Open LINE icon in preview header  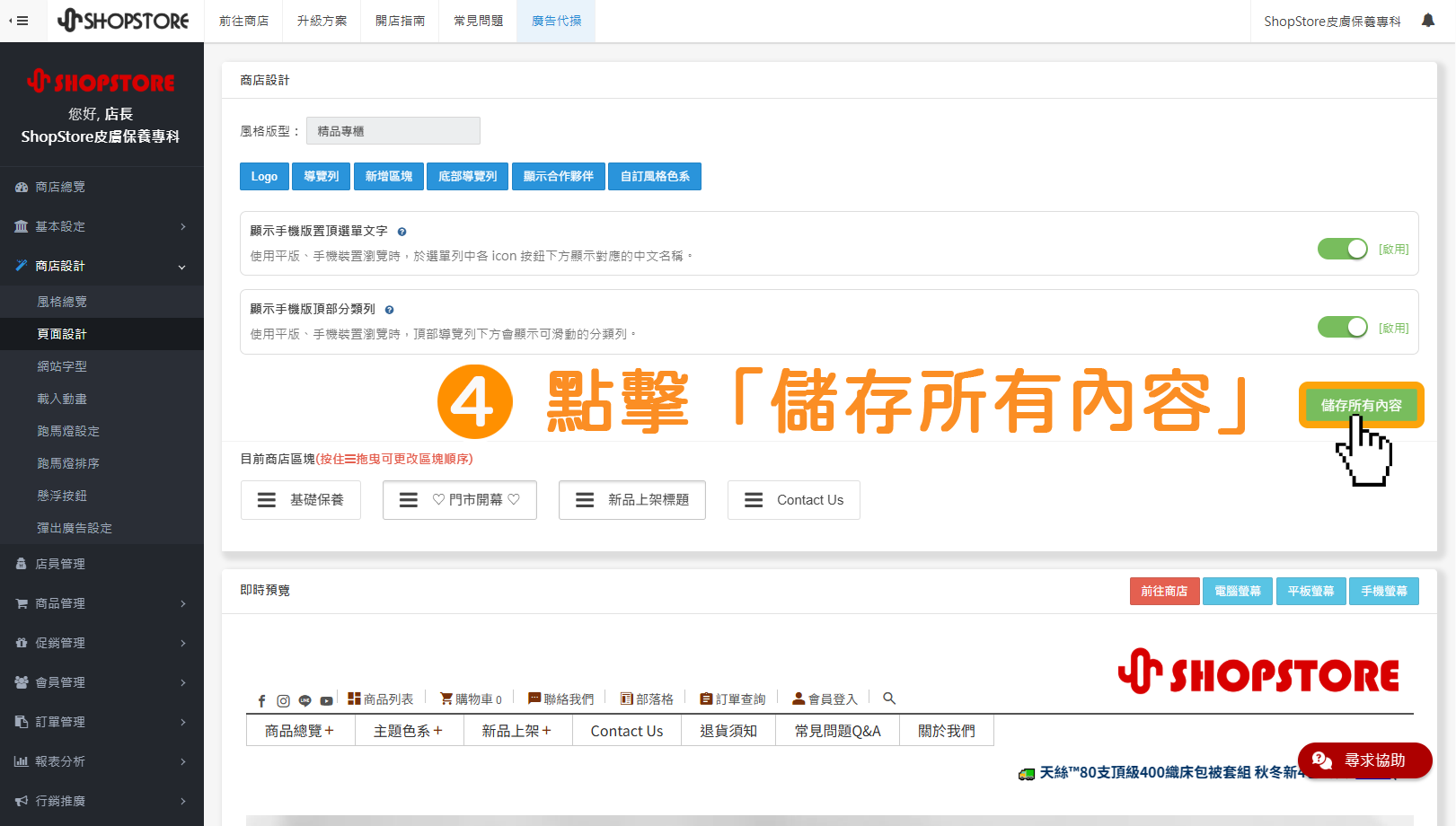(x=304, y=700)
